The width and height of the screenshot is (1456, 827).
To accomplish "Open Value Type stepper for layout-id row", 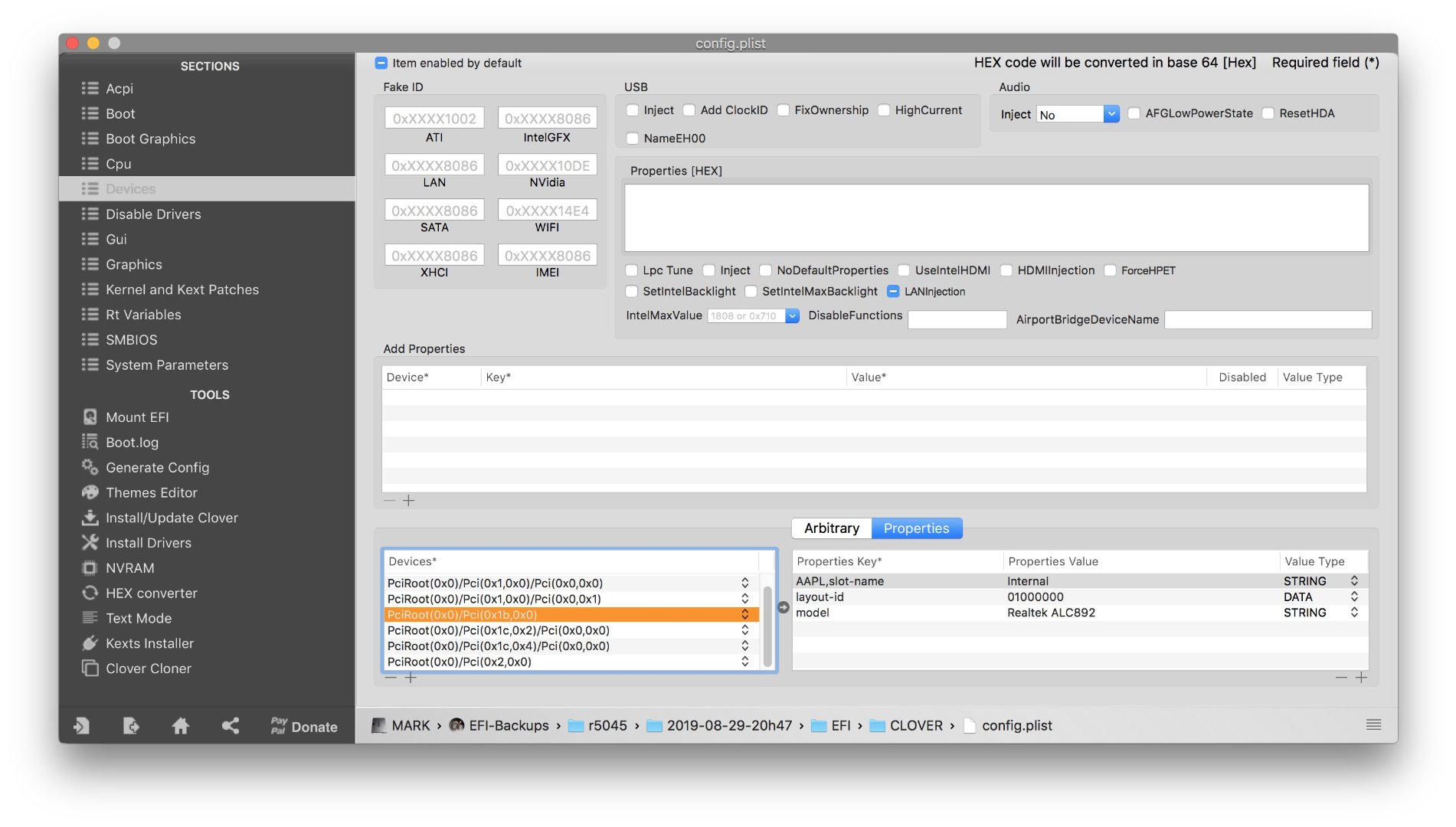I will (x=1353, y=597).
